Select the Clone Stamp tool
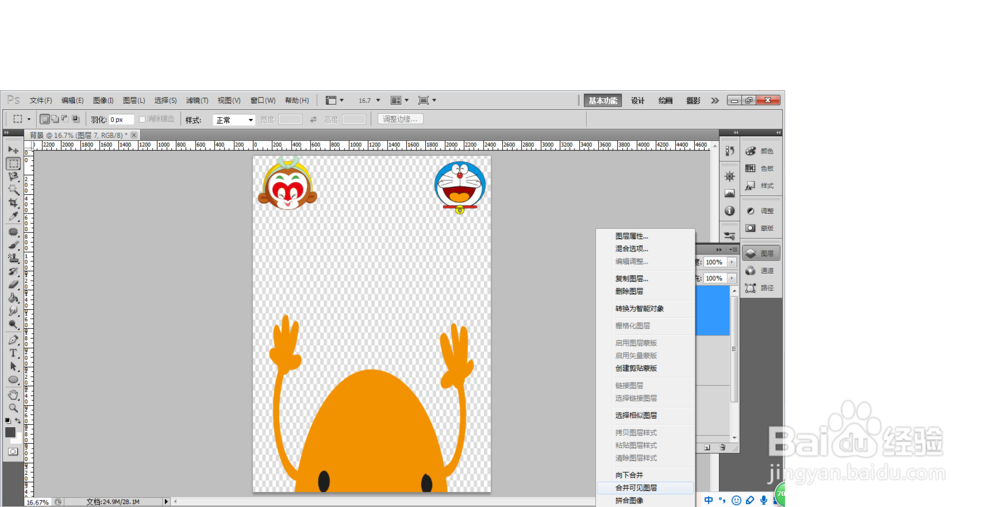The height and width of the screenshot is (507, 1000). click(x=13, y=258)
